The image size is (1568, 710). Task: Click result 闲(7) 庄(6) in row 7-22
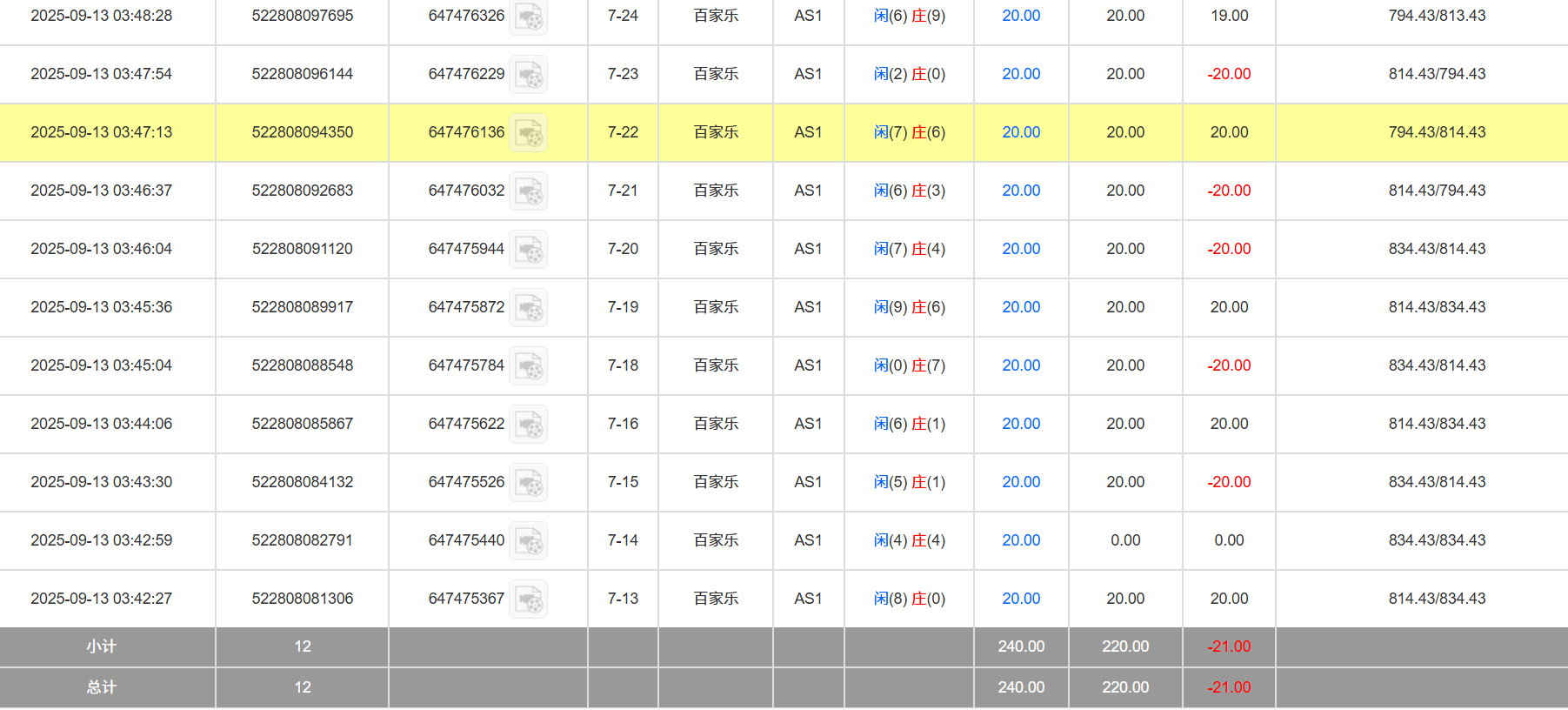910,132
